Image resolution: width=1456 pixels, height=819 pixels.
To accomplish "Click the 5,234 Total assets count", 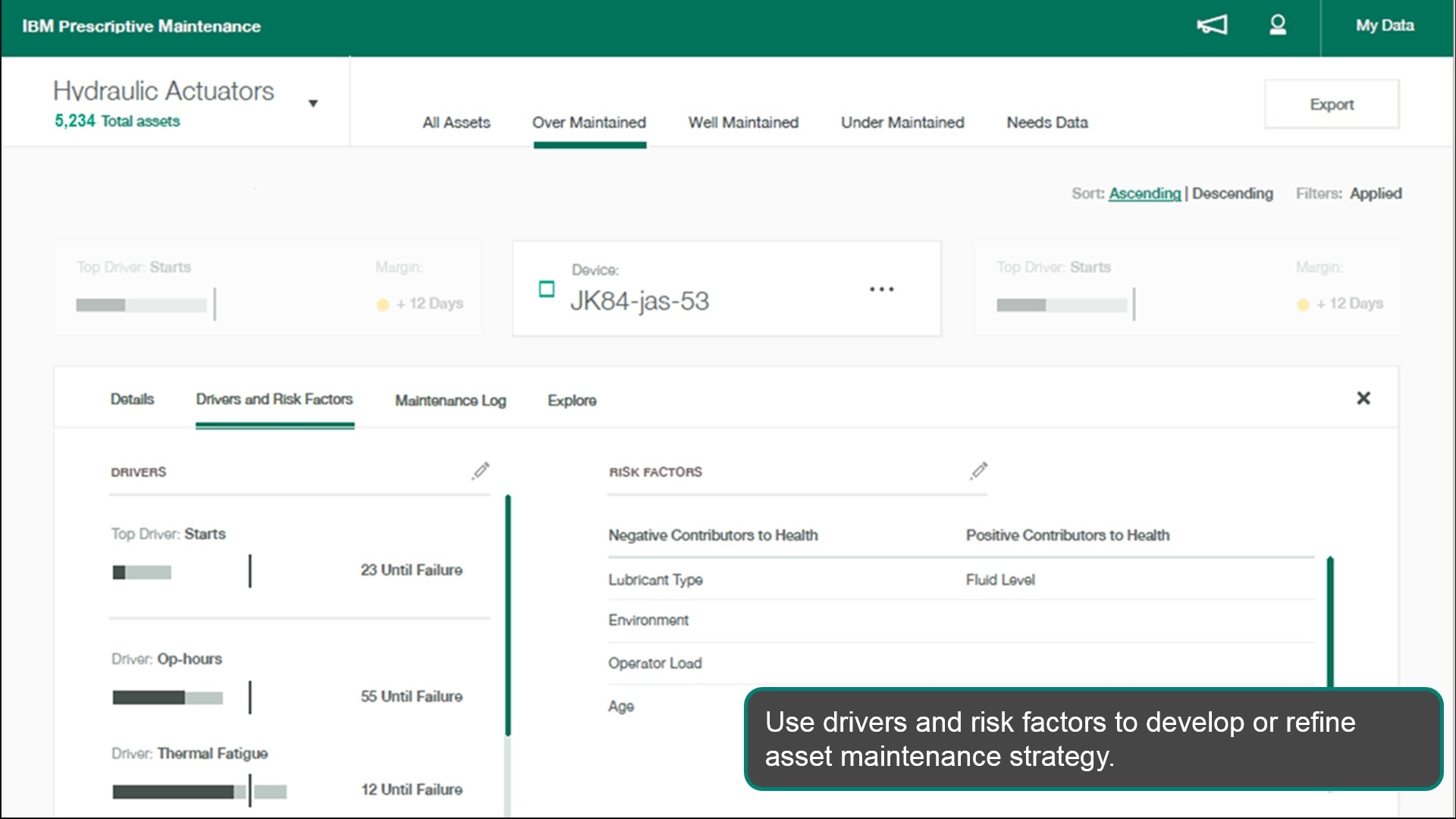I will [x=117, y=121].
